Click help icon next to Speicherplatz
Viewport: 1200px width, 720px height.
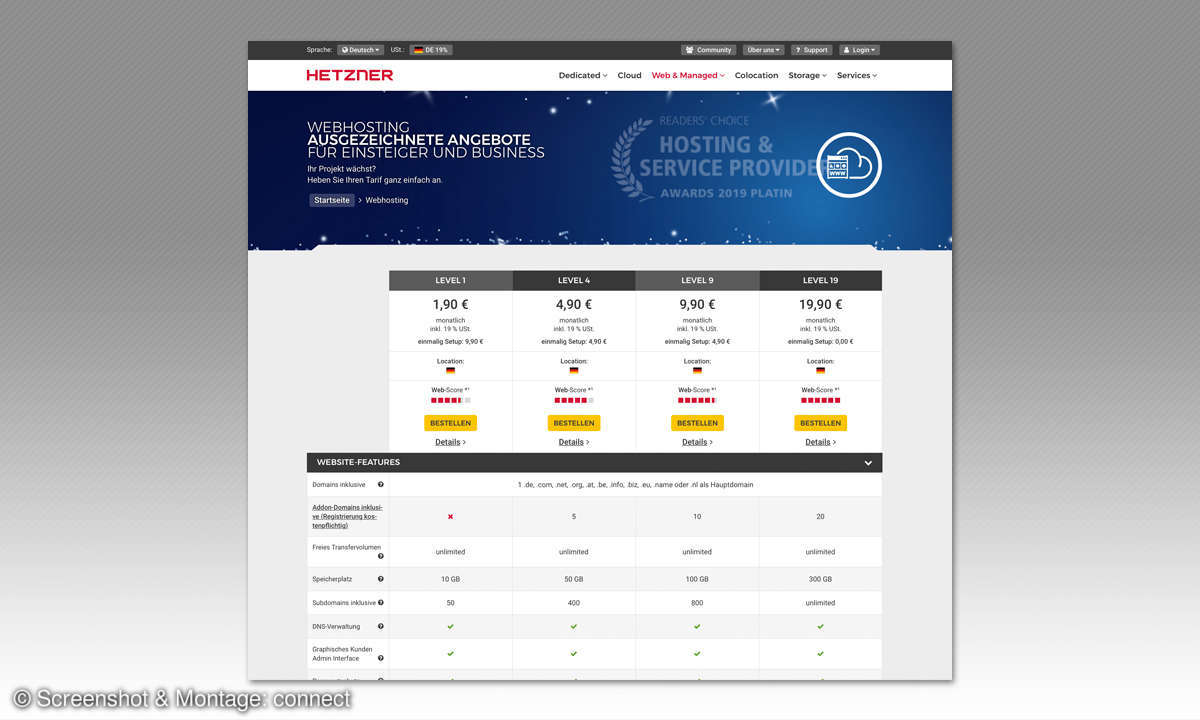coord(380,579)
